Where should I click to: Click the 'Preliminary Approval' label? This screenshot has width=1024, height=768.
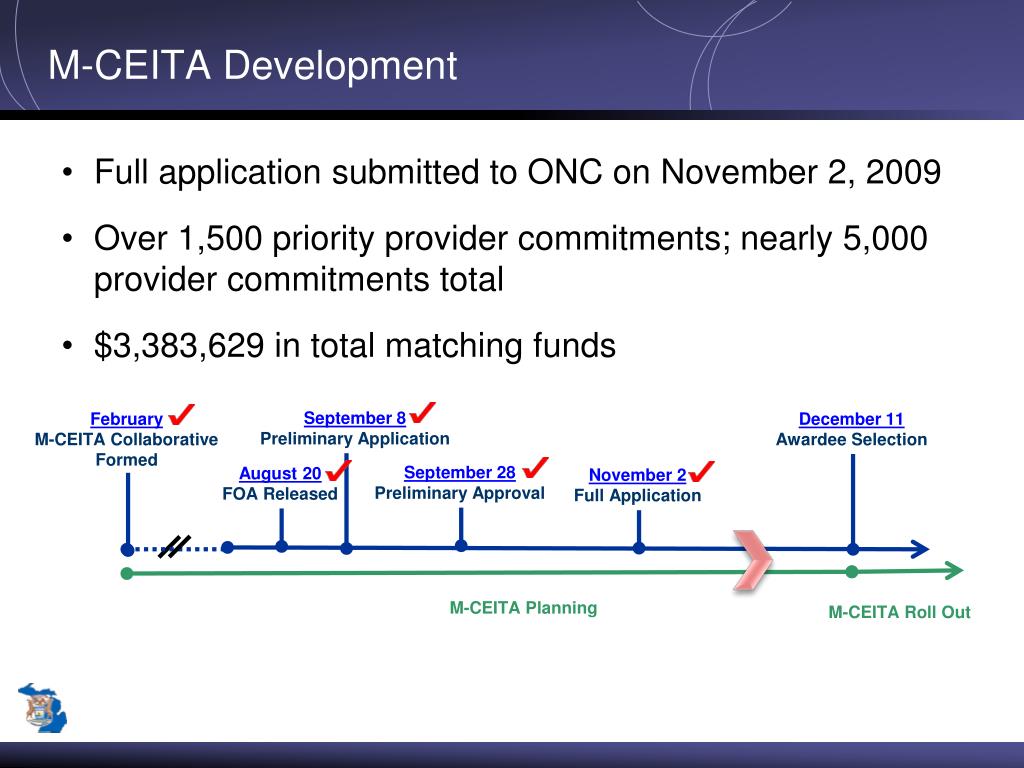pyautogui.click(x=459, y=493)
